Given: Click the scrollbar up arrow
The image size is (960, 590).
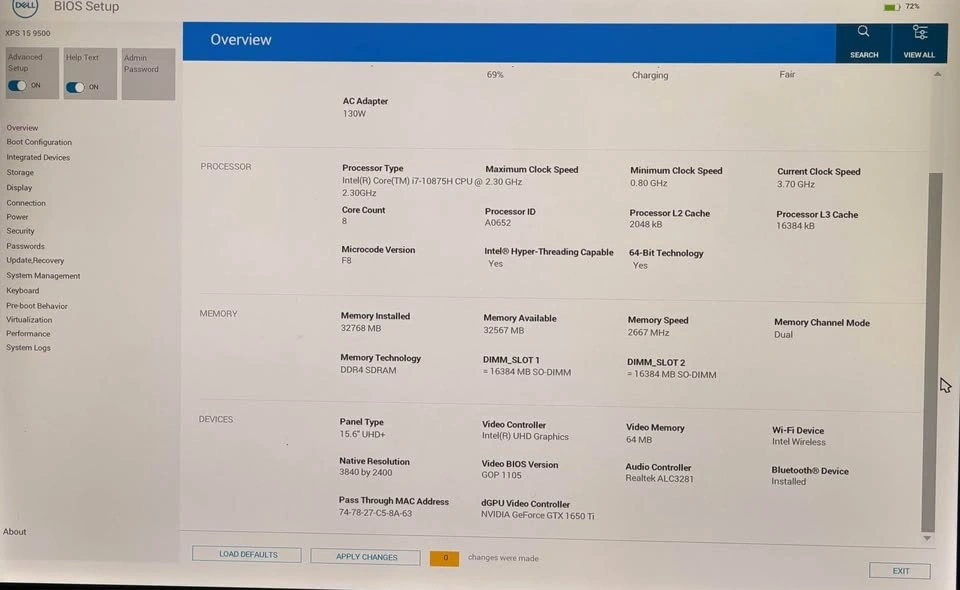Looking at the screenshot, I should click(936, 74).
